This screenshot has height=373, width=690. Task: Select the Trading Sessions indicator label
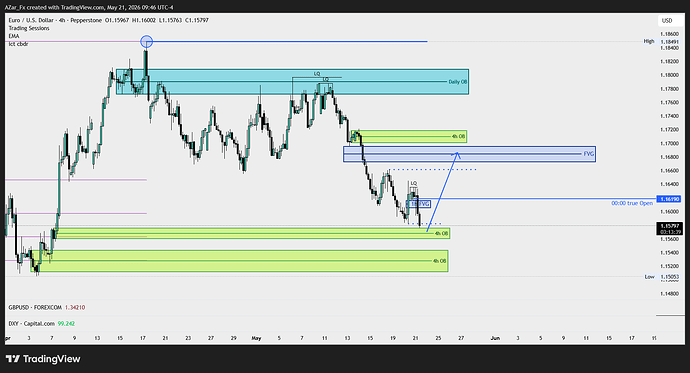29,28
